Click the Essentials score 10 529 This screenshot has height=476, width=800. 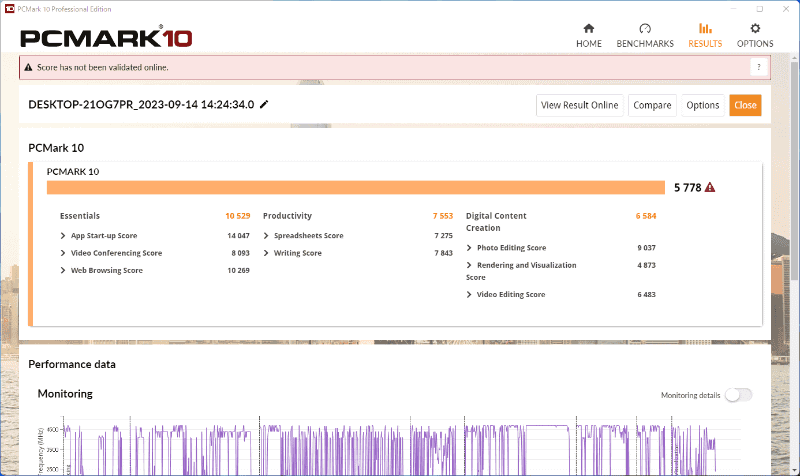238,216
